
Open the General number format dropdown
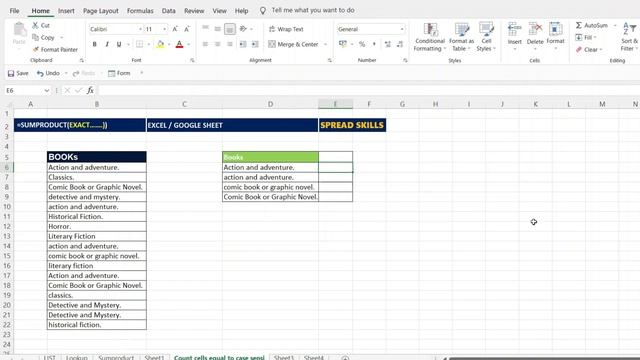(402, 29)
